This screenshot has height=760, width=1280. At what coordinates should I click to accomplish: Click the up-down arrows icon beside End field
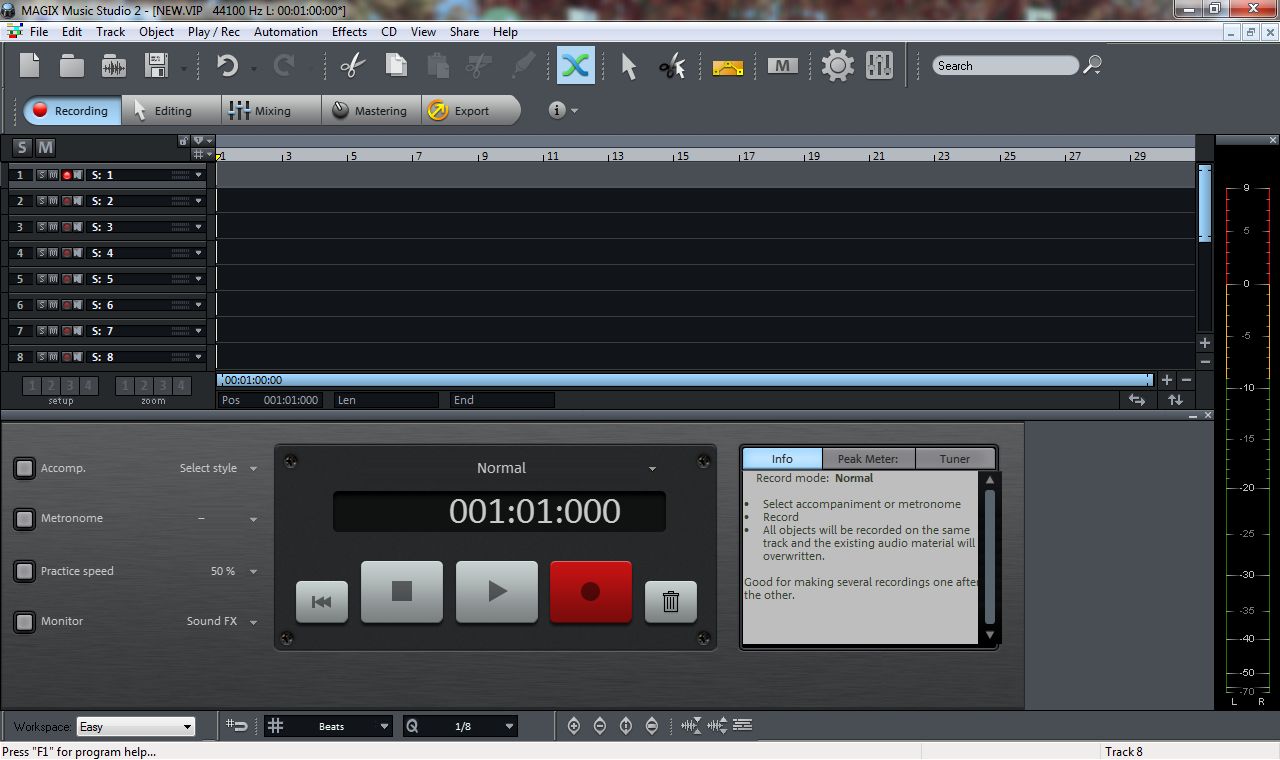1175,399
